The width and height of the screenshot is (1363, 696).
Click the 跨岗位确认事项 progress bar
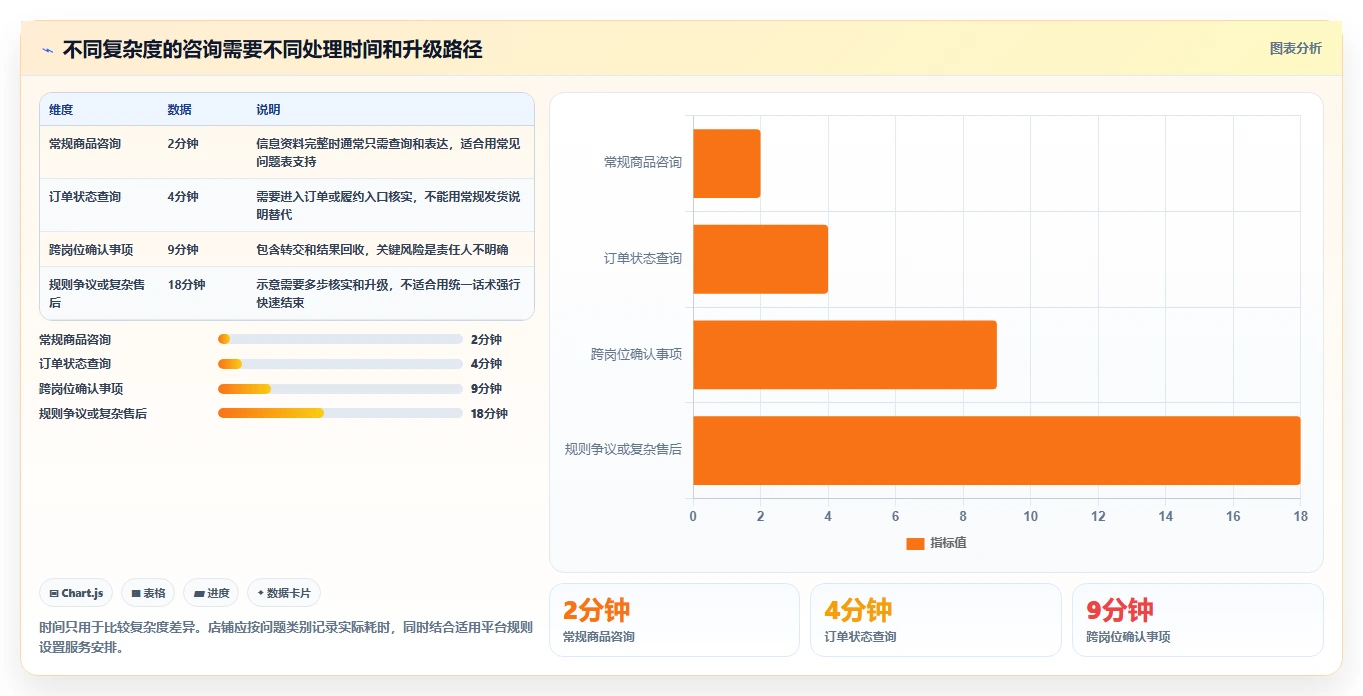point(340,389)
